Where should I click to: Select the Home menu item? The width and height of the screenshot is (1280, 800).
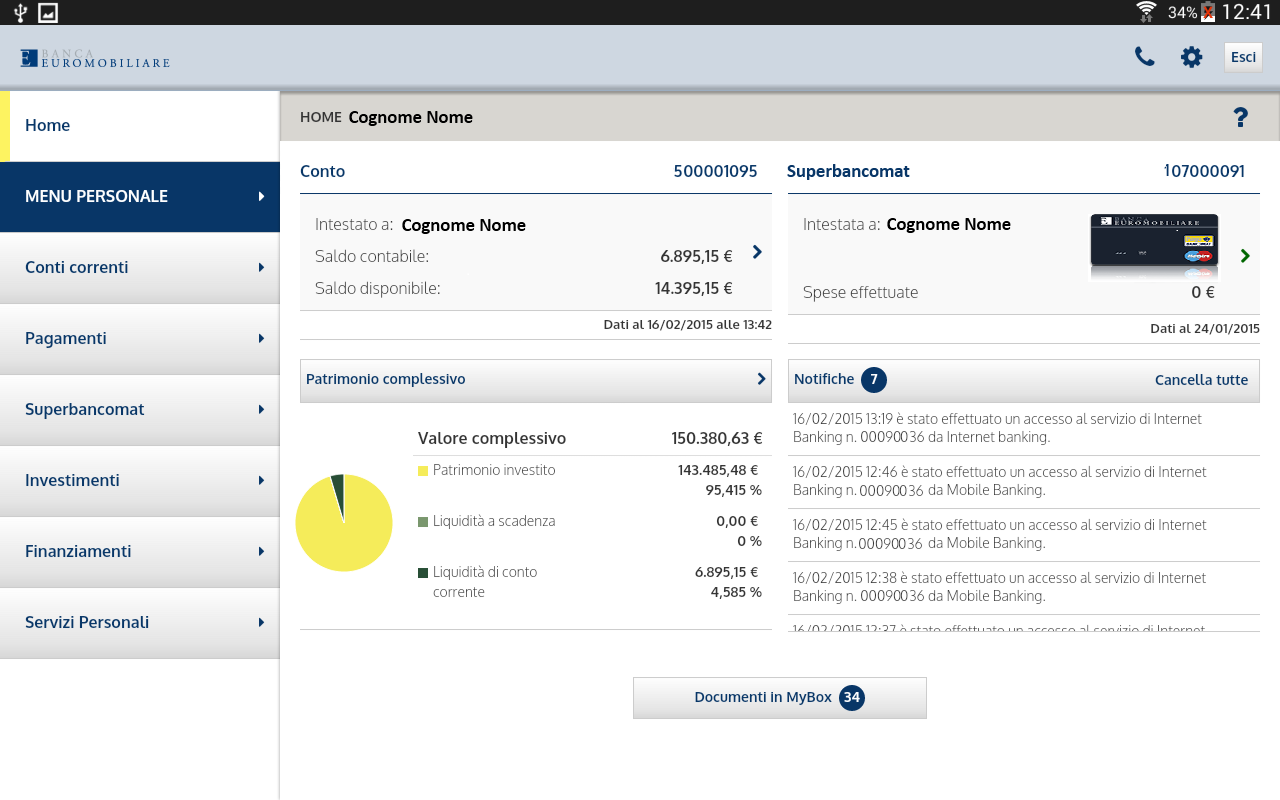140,126
